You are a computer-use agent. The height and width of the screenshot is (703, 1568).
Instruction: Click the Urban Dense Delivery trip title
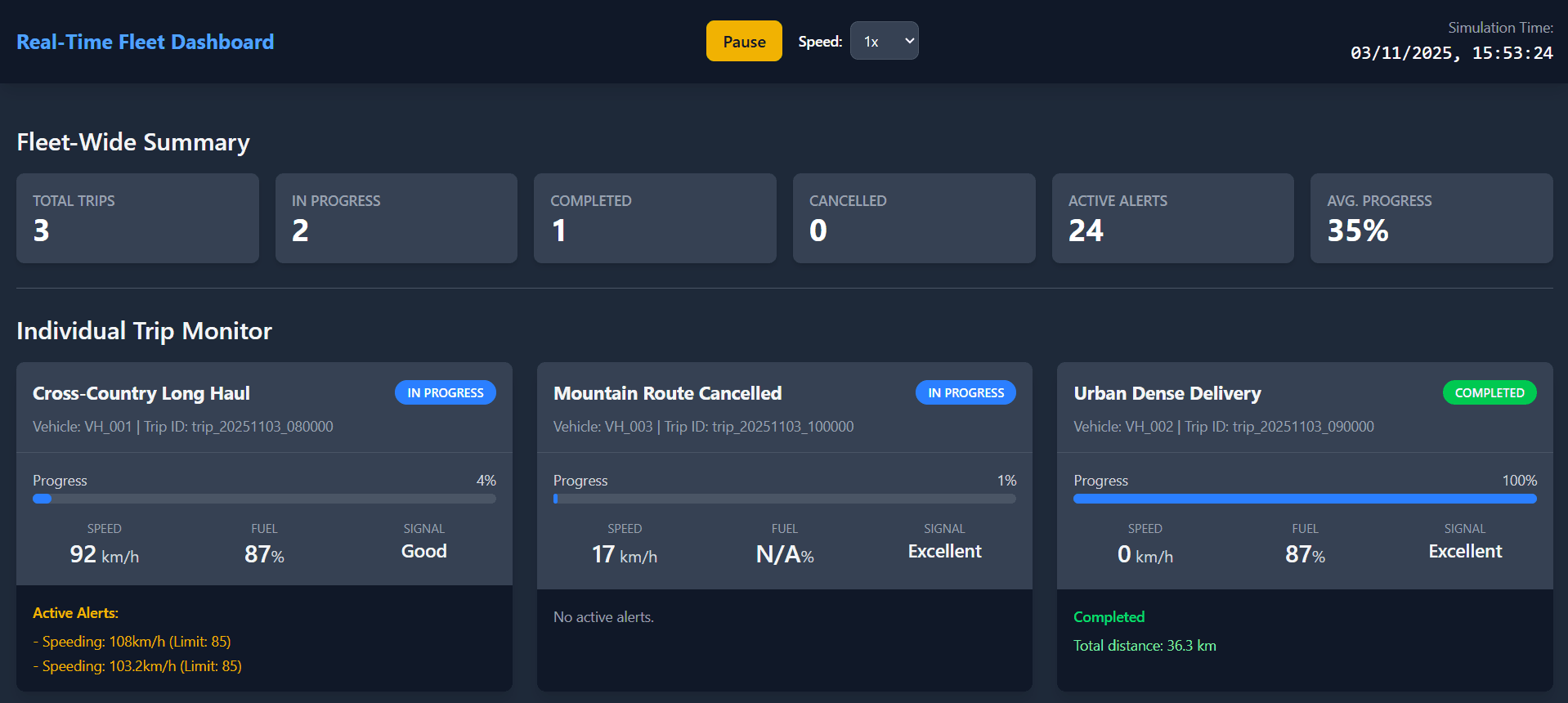[1167, 393]
